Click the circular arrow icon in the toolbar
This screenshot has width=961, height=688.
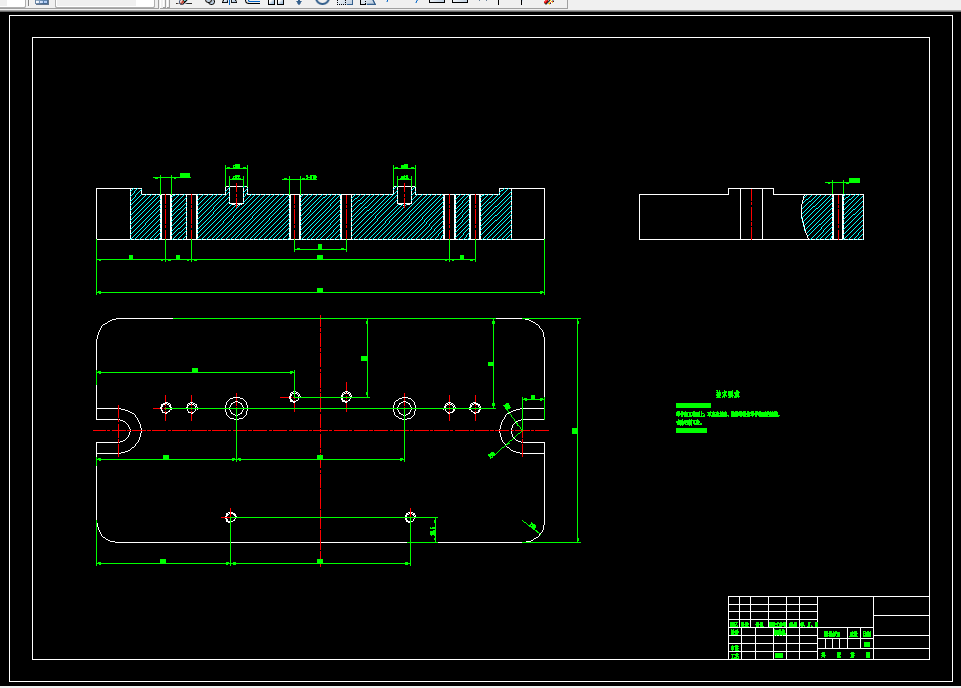322,2
